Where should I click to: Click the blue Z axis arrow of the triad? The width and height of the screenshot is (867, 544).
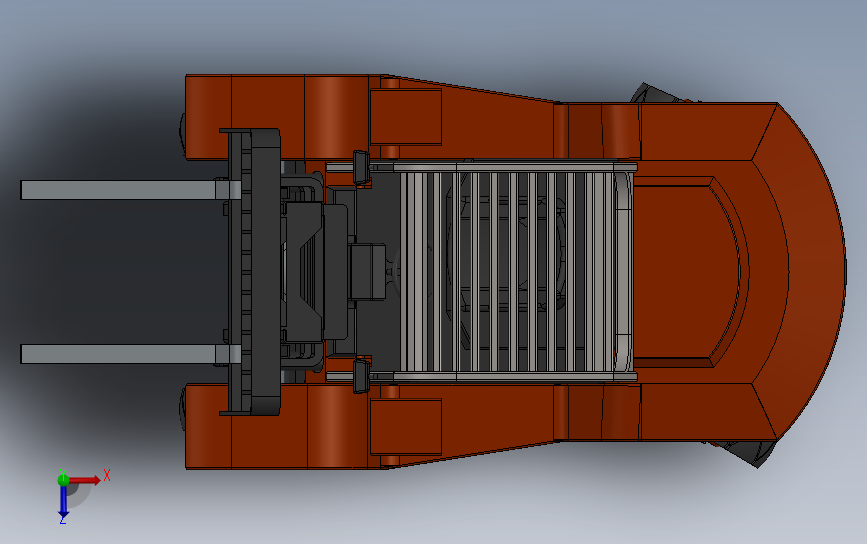63,502
